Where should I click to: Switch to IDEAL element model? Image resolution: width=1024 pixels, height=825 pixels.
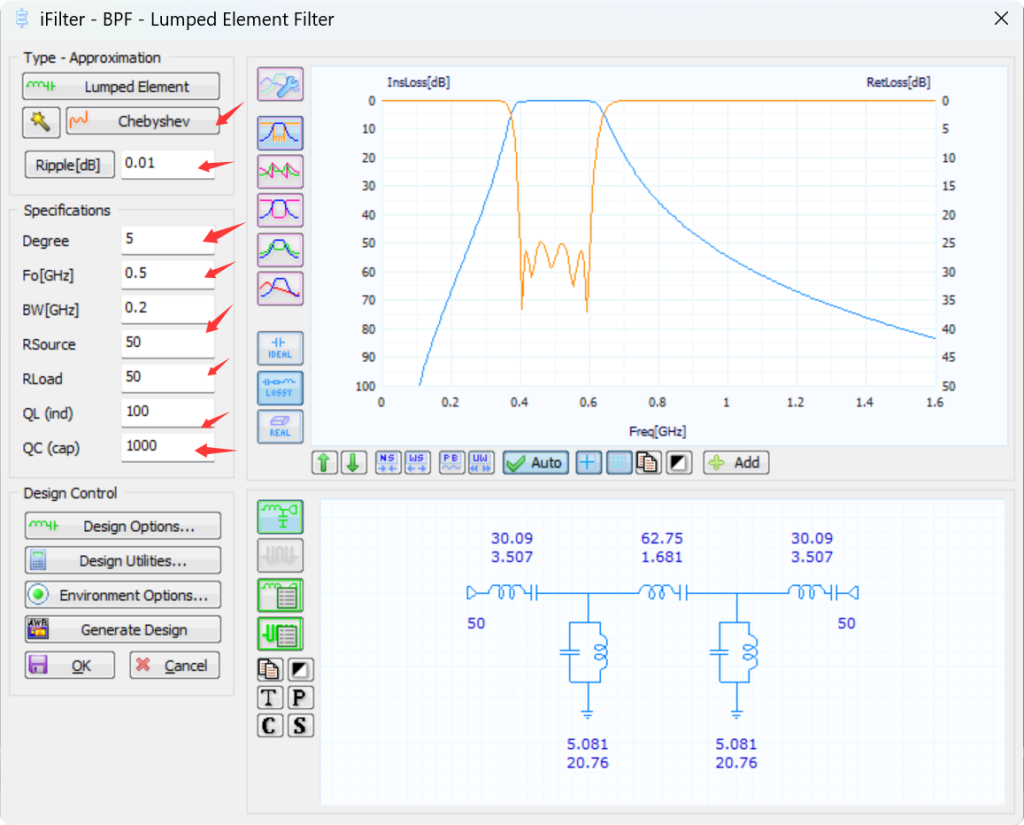(280, 348)
